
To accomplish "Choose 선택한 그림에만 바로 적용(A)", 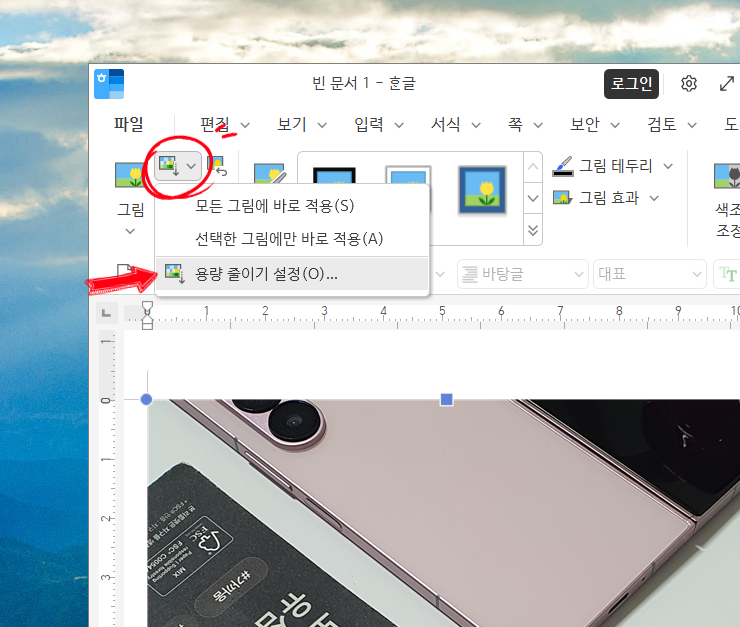I will click(292, 239).
